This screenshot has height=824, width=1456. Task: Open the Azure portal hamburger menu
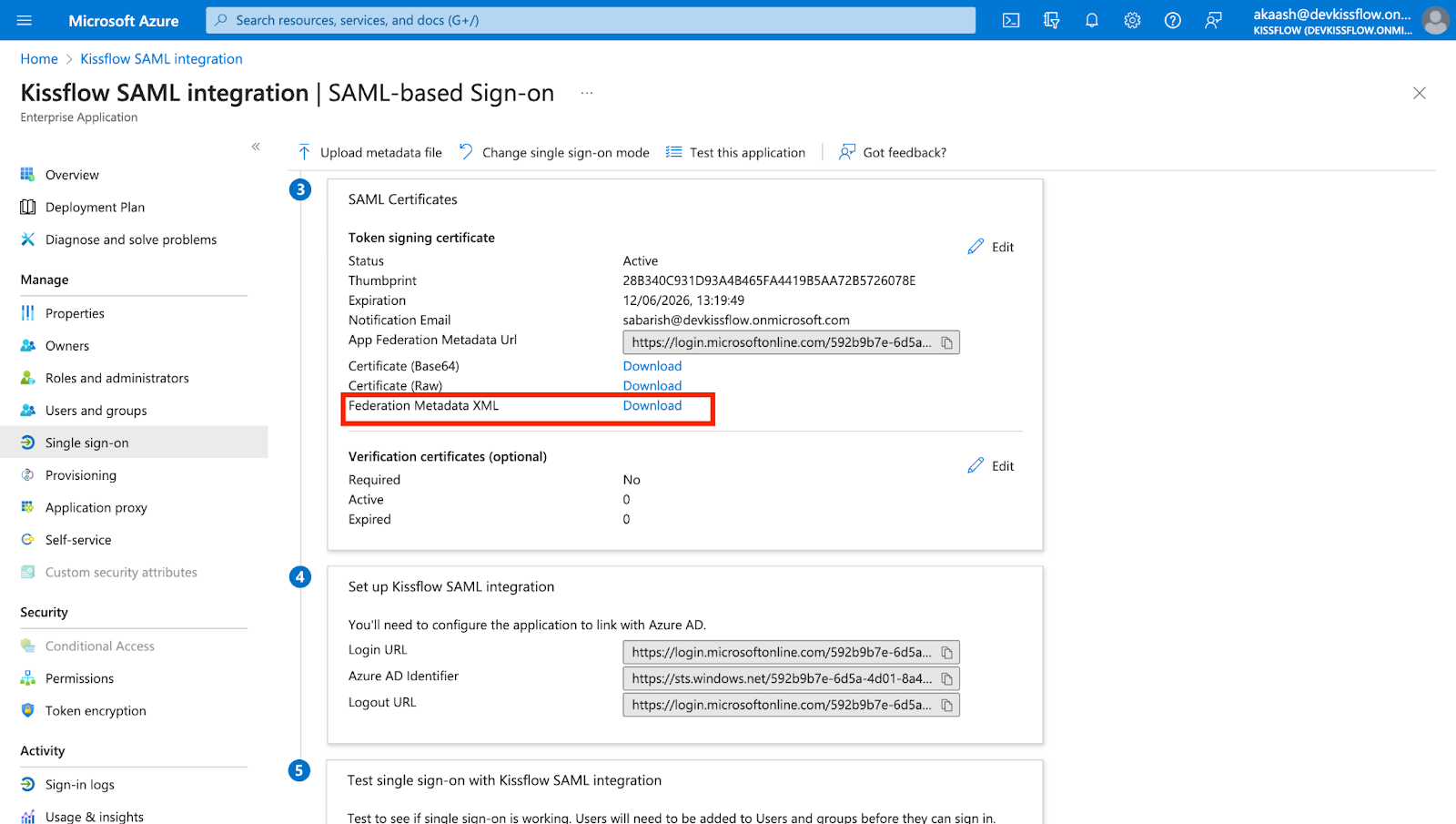pos(25,20)
